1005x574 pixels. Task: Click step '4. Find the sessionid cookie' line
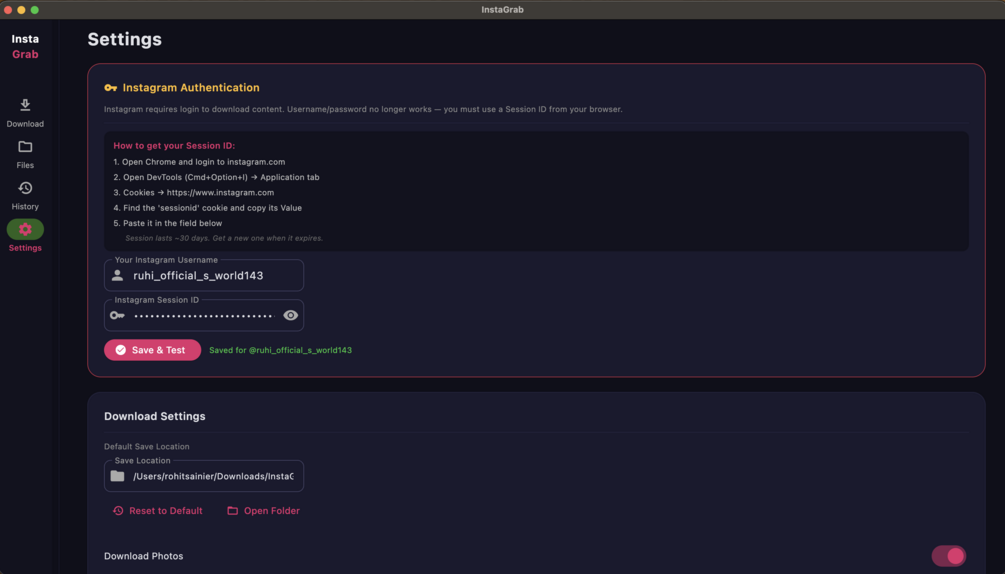pos(208,208)
